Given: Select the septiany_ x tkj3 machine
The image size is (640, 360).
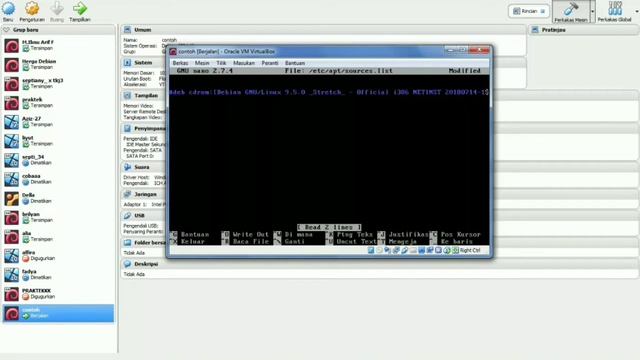Looking at the screenshot, I should [58, 84].
